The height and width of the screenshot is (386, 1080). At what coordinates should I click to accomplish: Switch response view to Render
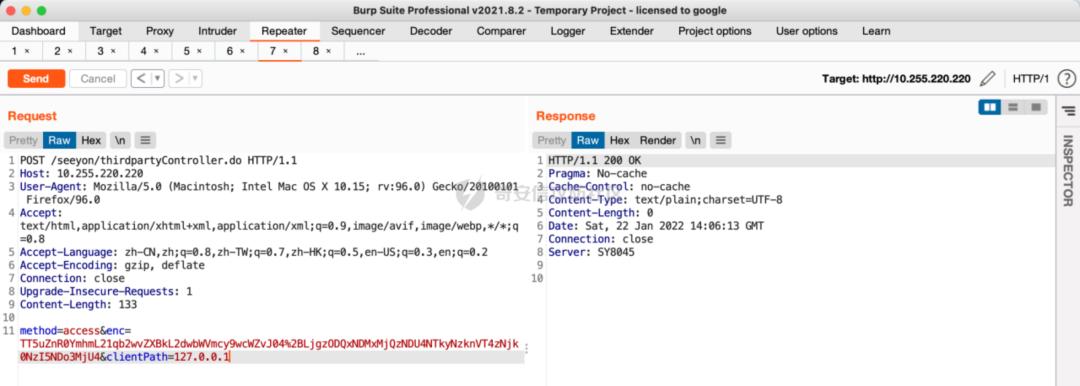coord(658,140)
